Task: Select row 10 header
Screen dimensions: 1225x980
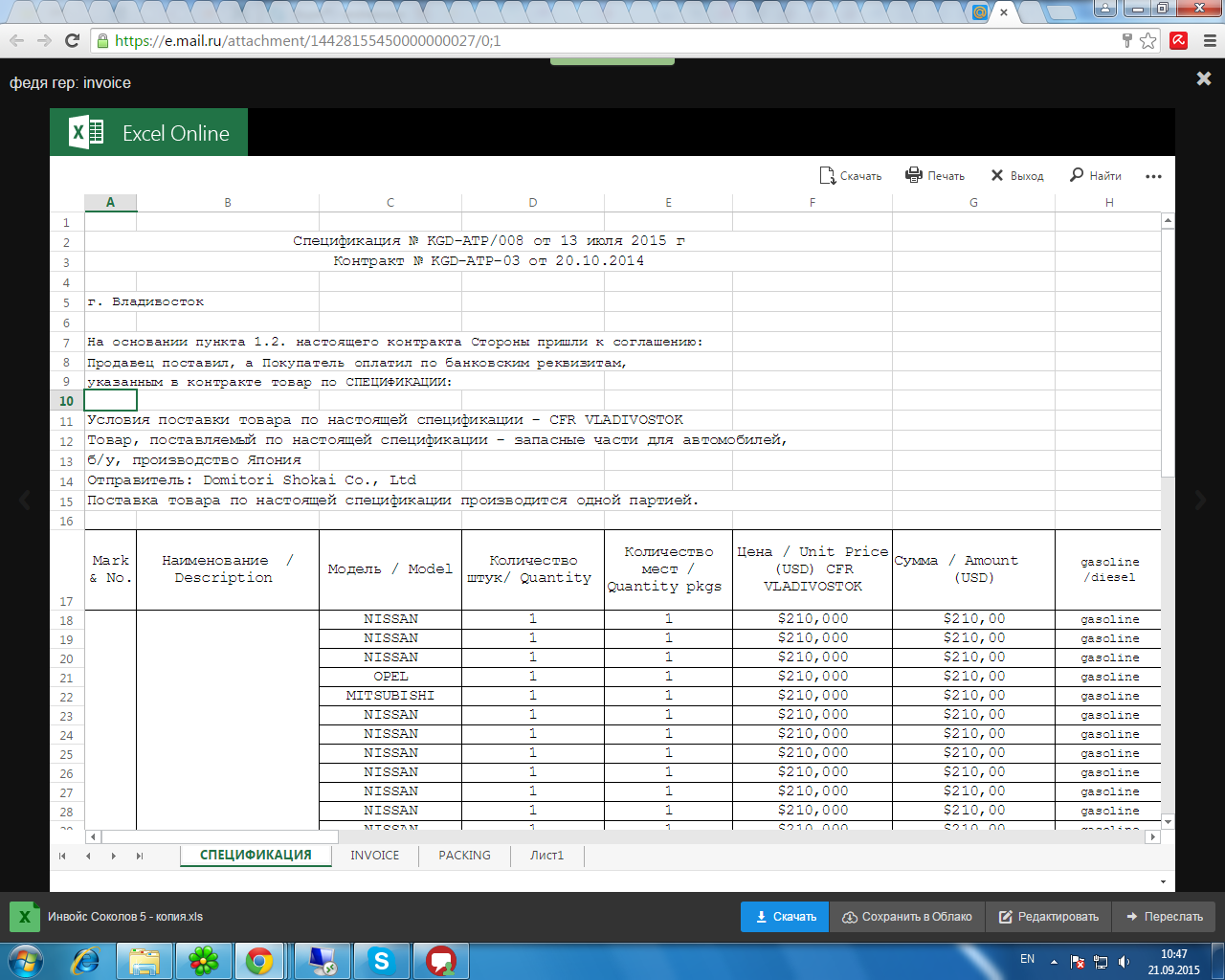Action: coord(66,401)
